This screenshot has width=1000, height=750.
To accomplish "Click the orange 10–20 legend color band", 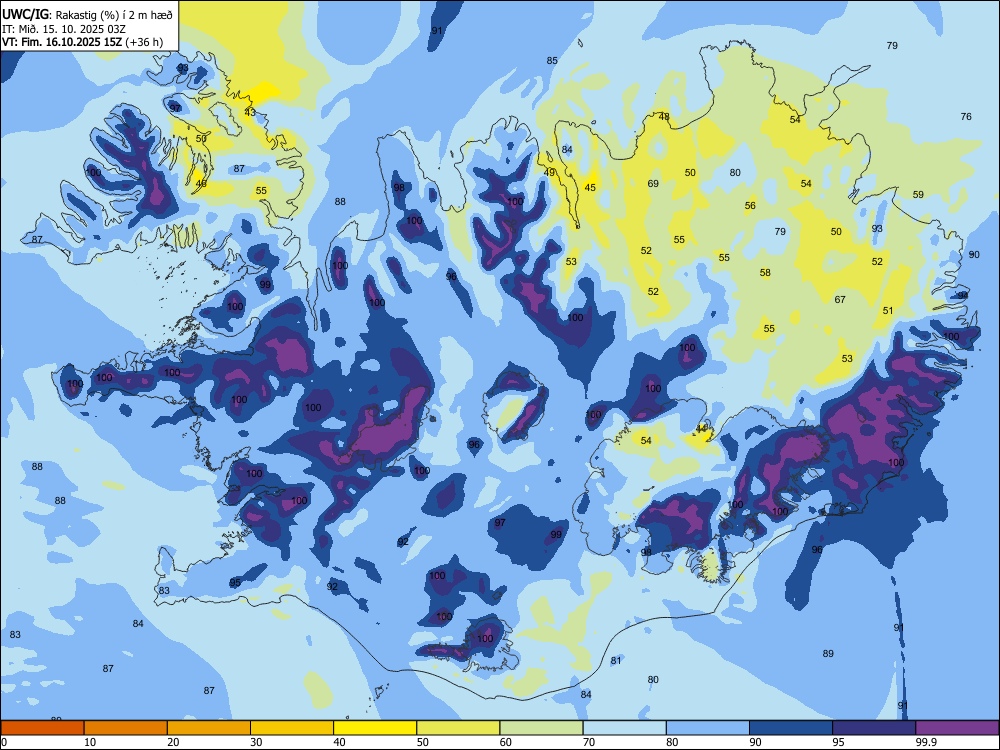I will click(126, 728).
